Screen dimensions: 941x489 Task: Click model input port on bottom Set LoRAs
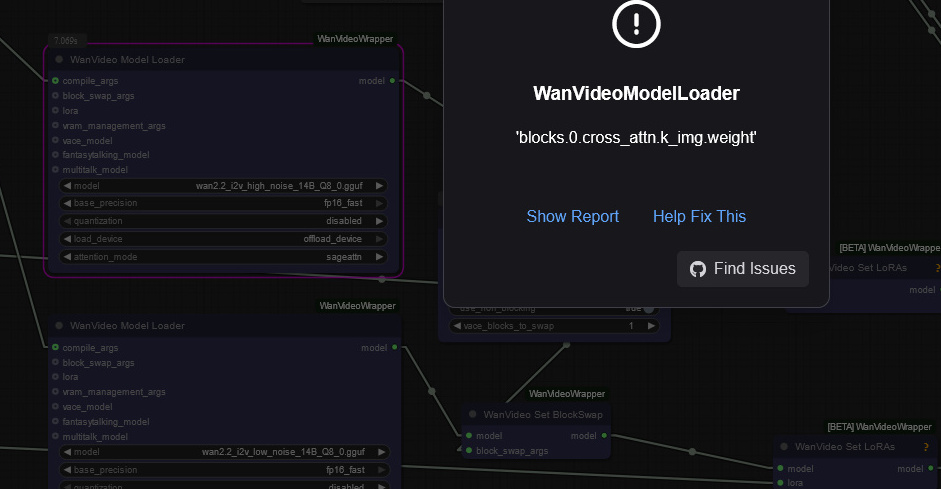click(780, 469)
